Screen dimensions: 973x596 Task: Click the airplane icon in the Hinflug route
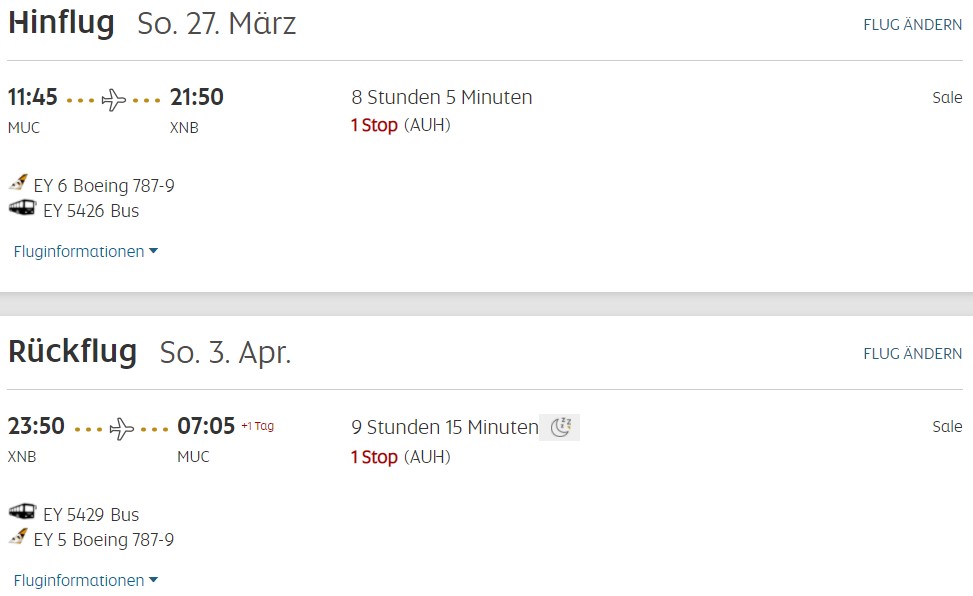114,100
